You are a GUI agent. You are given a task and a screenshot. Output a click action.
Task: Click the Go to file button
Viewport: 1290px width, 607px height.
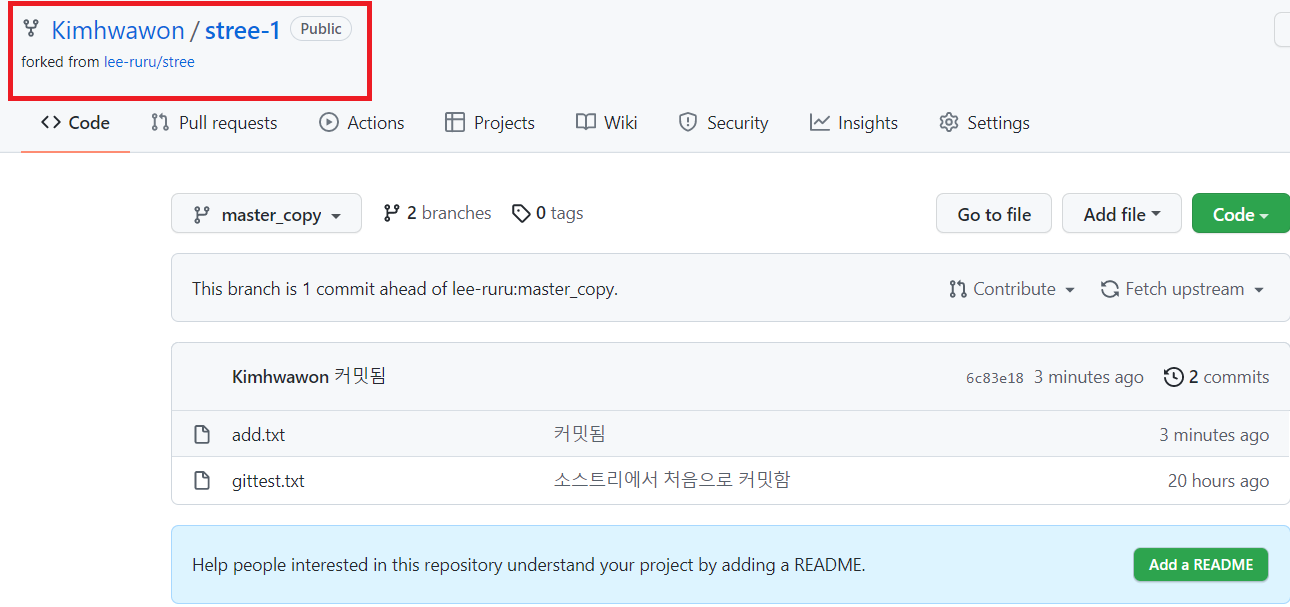pyautogui.click(x=994, y=213)
